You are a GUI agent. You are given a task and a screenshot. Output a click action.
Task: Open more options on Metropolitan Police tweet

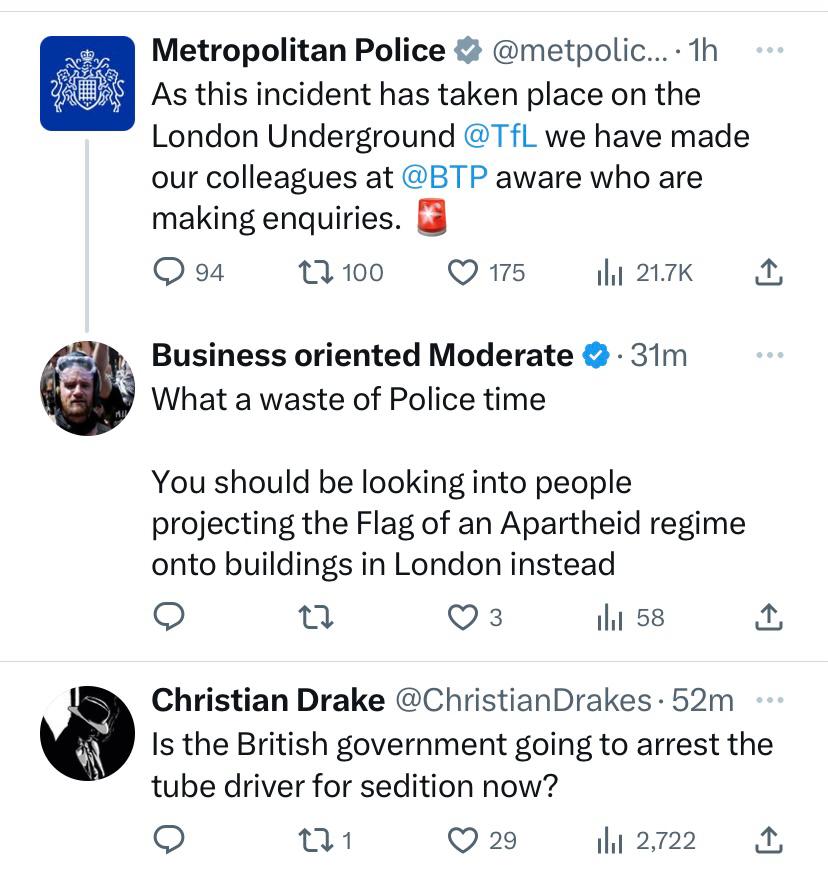[768, 50]
